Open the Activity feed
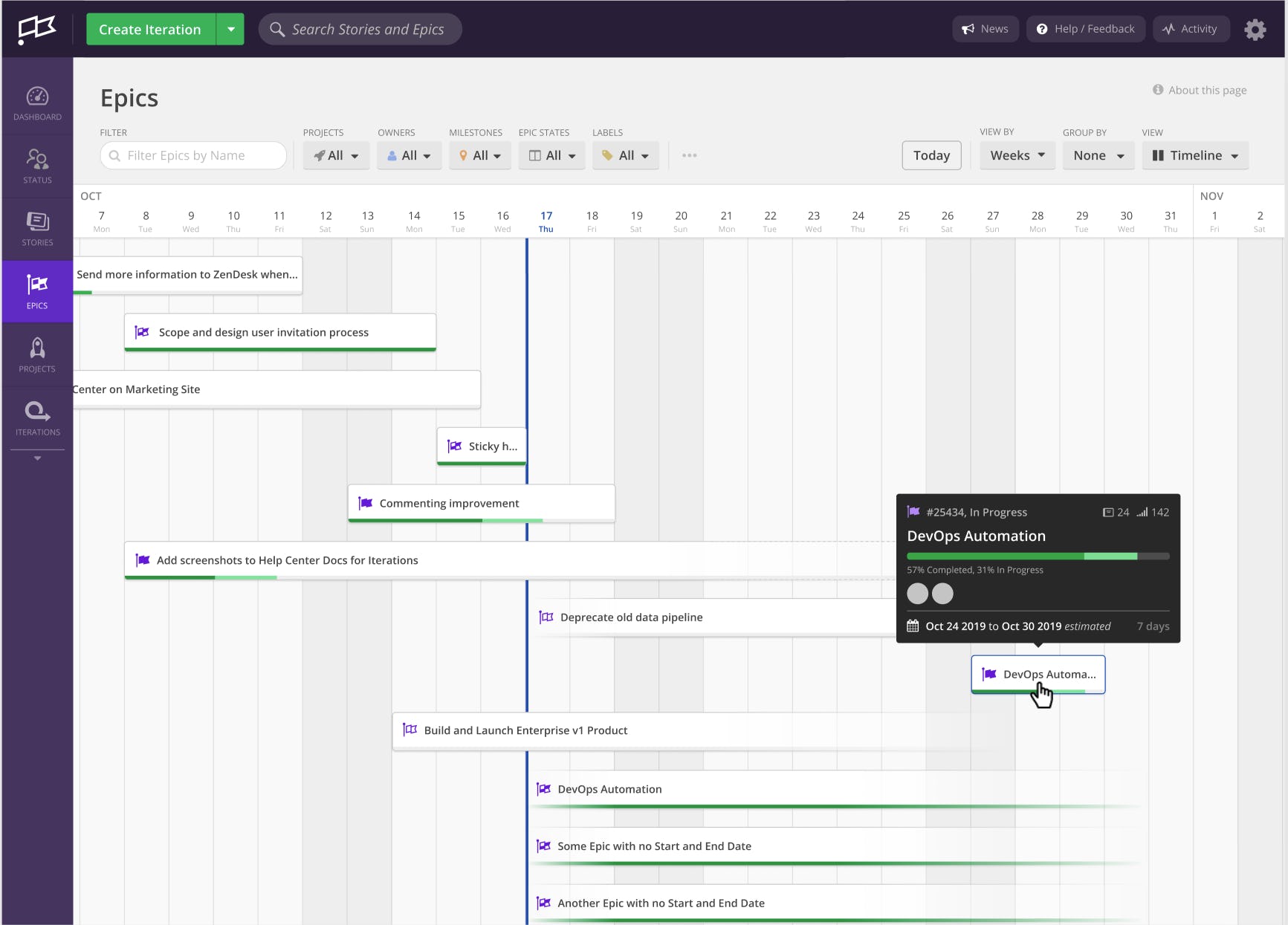The image size is (1288, 925). click(x=1190, y=29)
